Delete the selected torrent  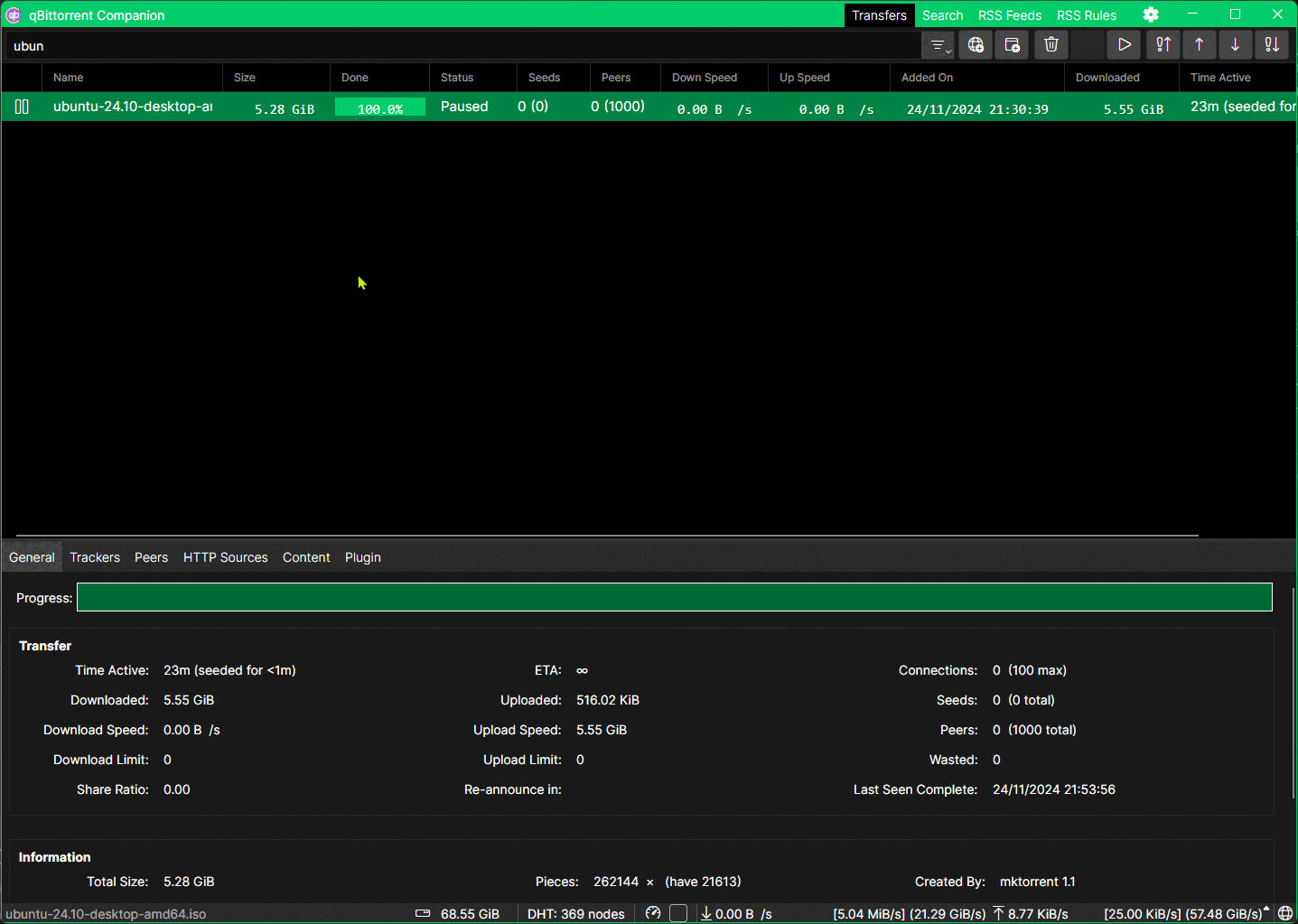tap(1051, 45)
